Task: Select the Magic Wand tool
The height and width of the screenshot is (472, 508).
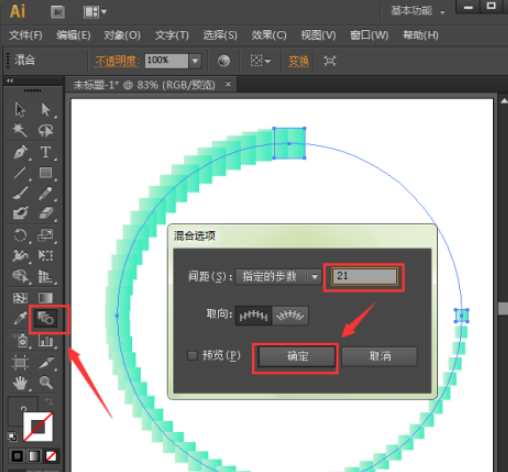Action: (x=20, y=130)
